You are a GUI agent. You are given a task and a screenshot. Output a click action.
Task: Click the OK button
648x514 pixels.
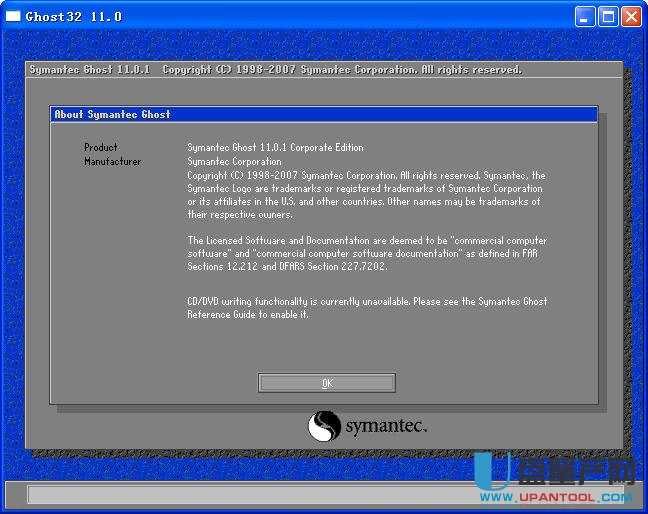pyautogui.click(x=326, y=383)
